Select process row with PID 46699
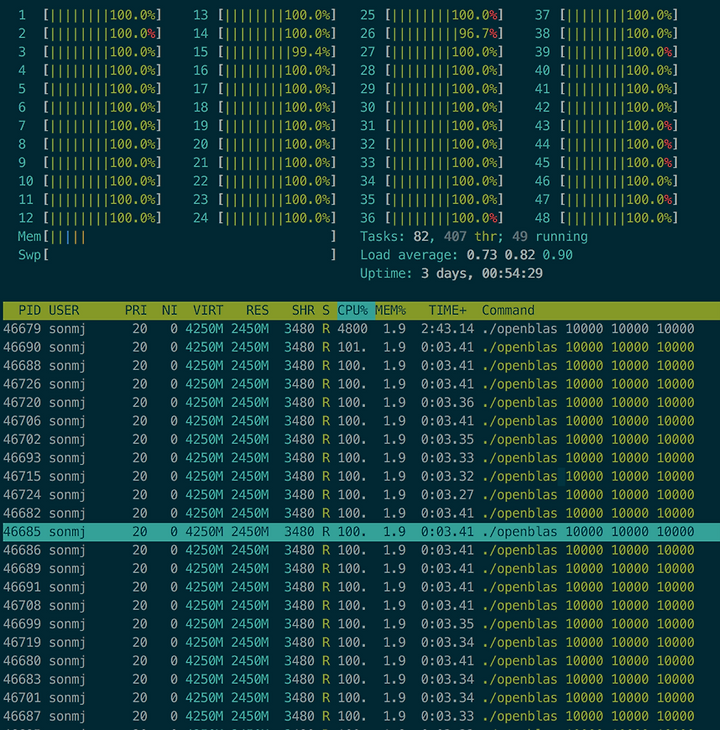Viewport: 720px width, 730px height. 360,624
